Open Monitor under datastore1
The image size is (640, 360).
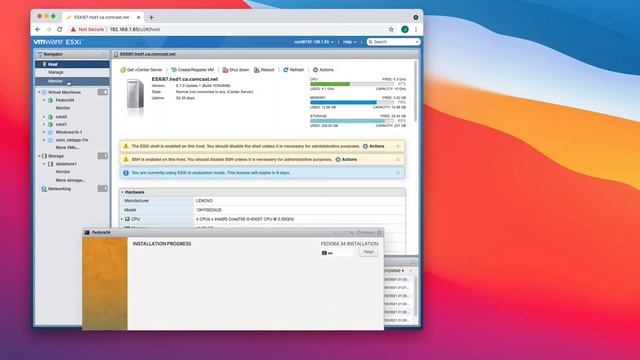pyautogui.click(x=63, y=172)
